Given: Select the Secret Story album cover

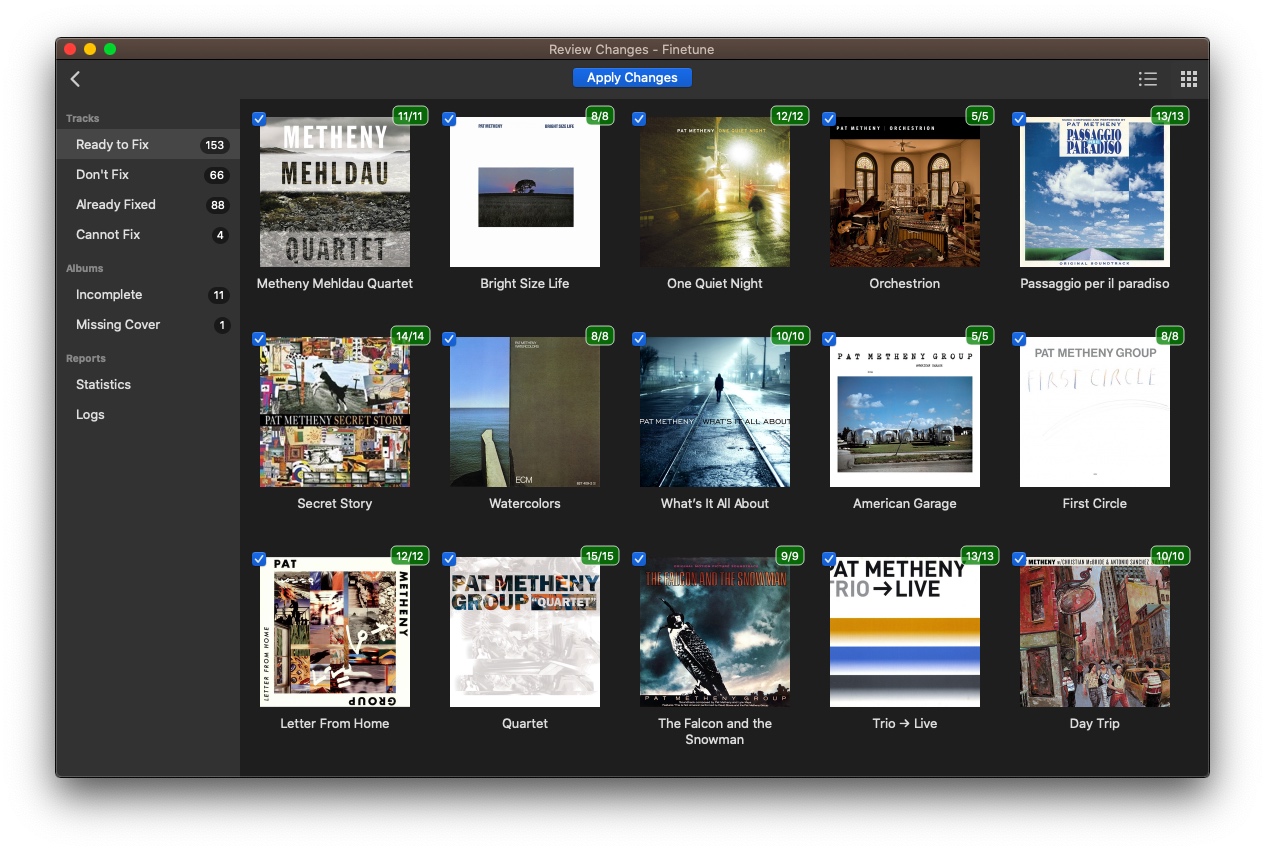Looking at the screenshot, I should [x=335, y=412].
